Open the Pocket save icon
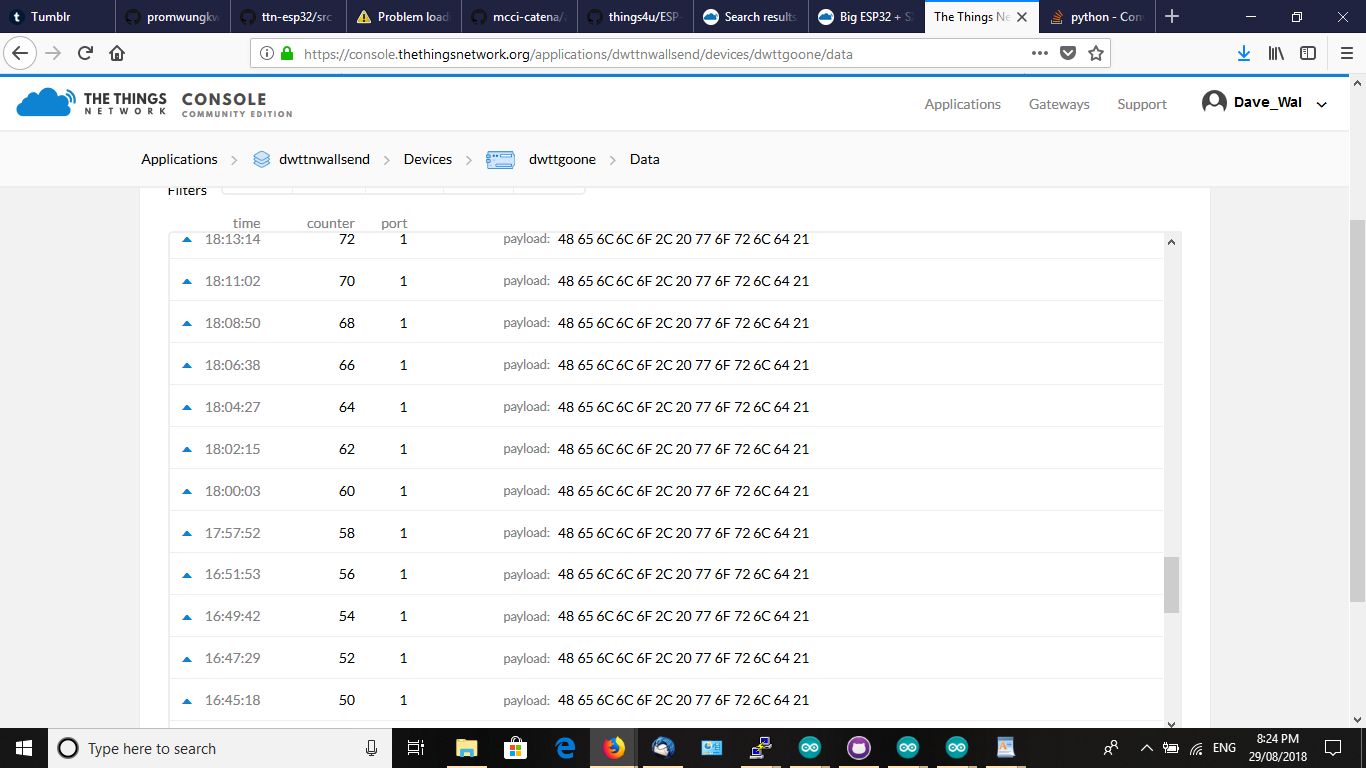Screen dimensions: 1366x768 coord(1068,53)
